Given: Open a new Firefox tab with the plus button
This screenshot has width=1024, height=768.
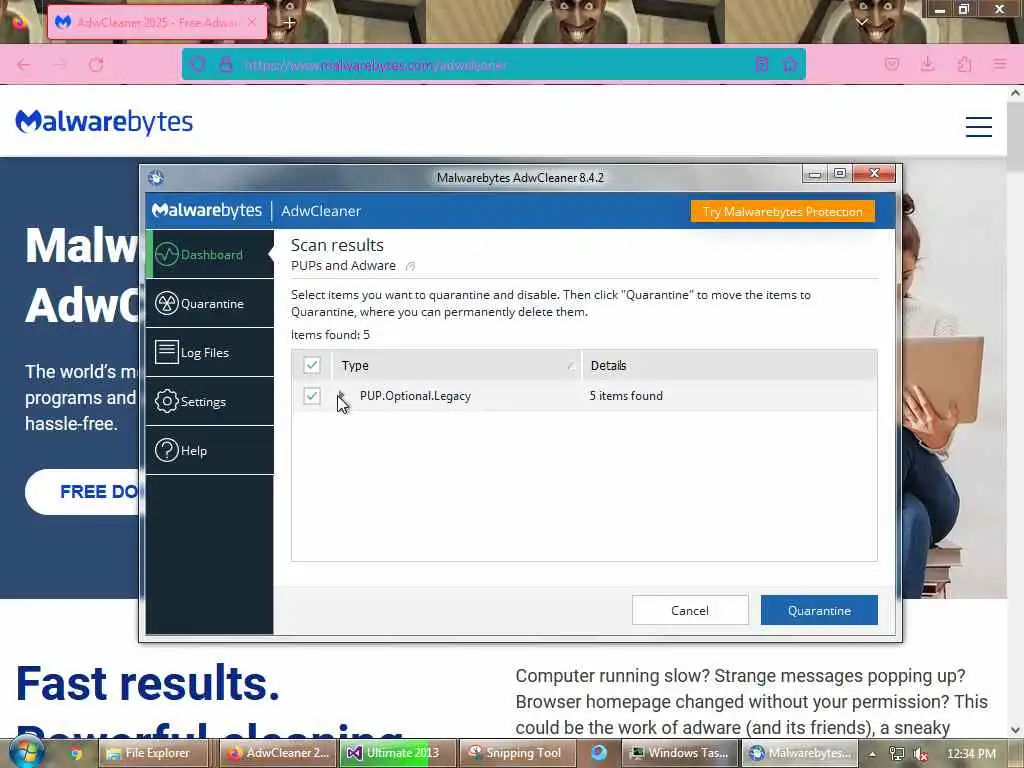Looking at the screenshot, I should (289, 22).
